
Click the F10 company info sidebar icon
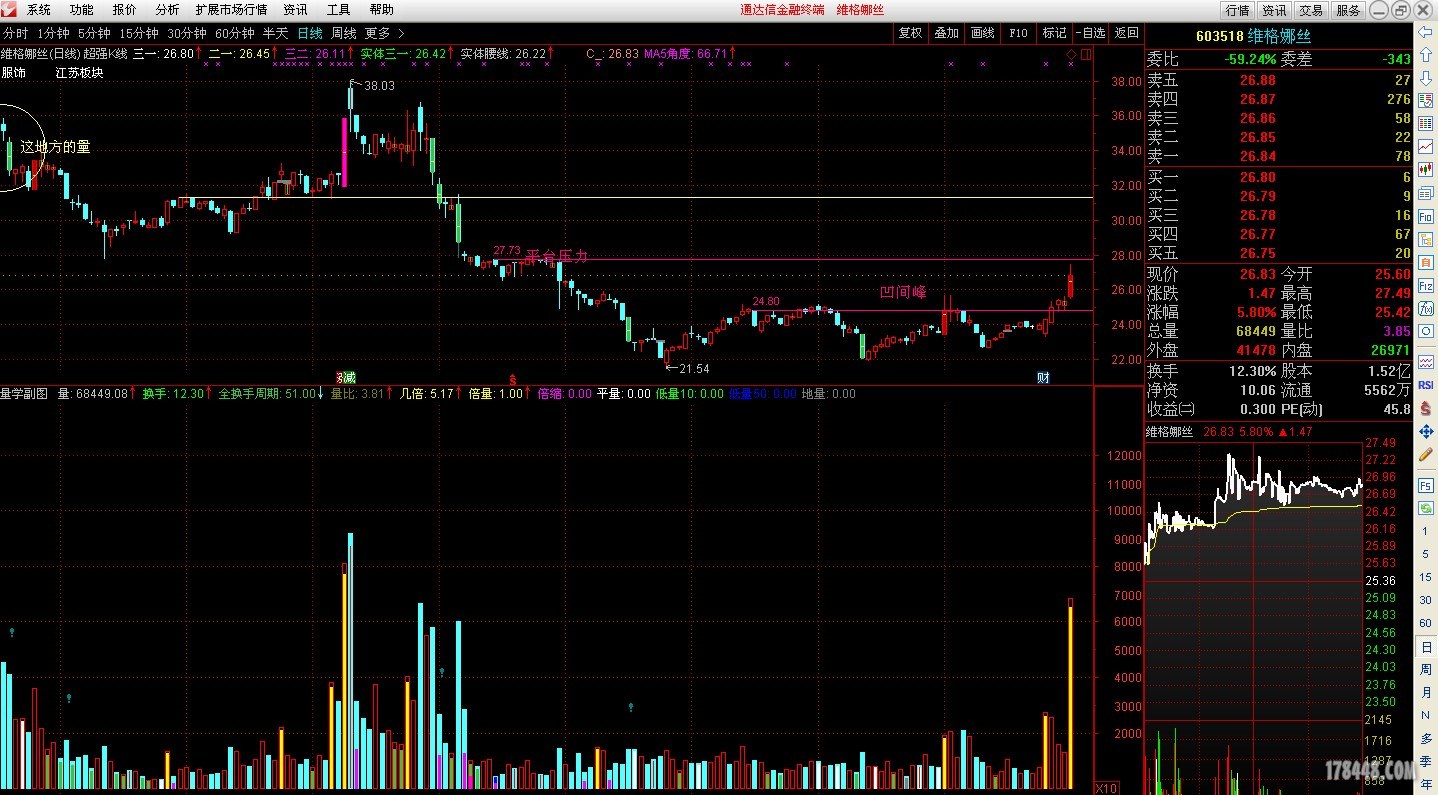[1425, 215]
